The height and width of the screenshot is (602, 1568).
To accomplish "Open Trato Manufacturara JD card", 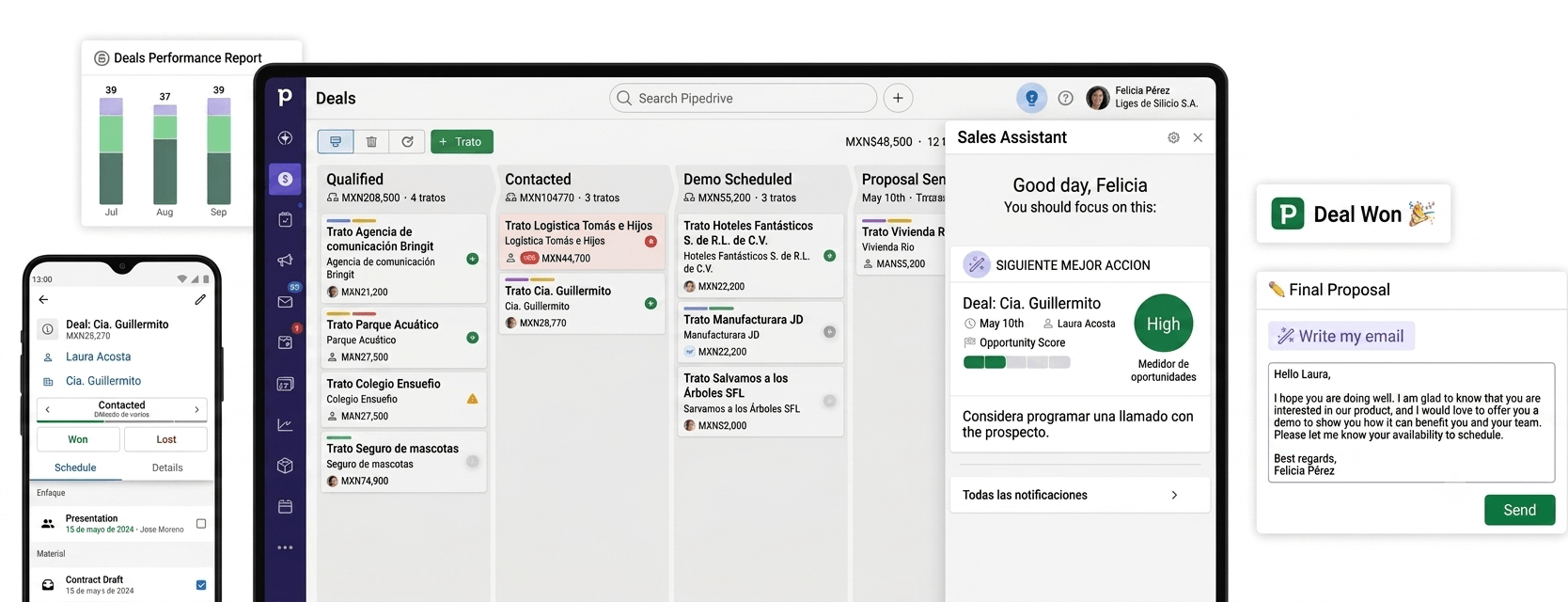I will tap(760, 332).
